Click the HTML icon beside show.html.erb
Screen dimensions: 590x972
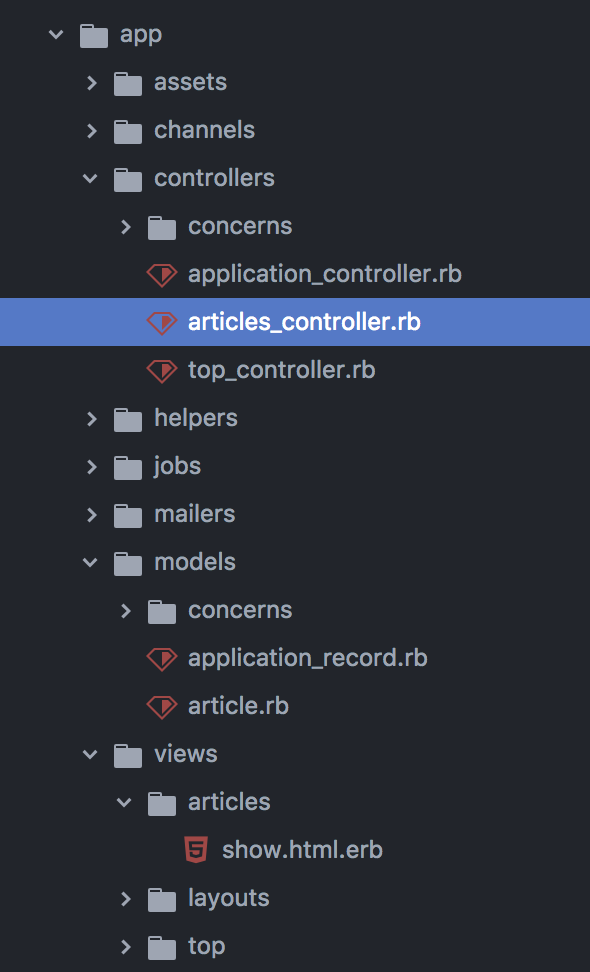click(194, 850)
